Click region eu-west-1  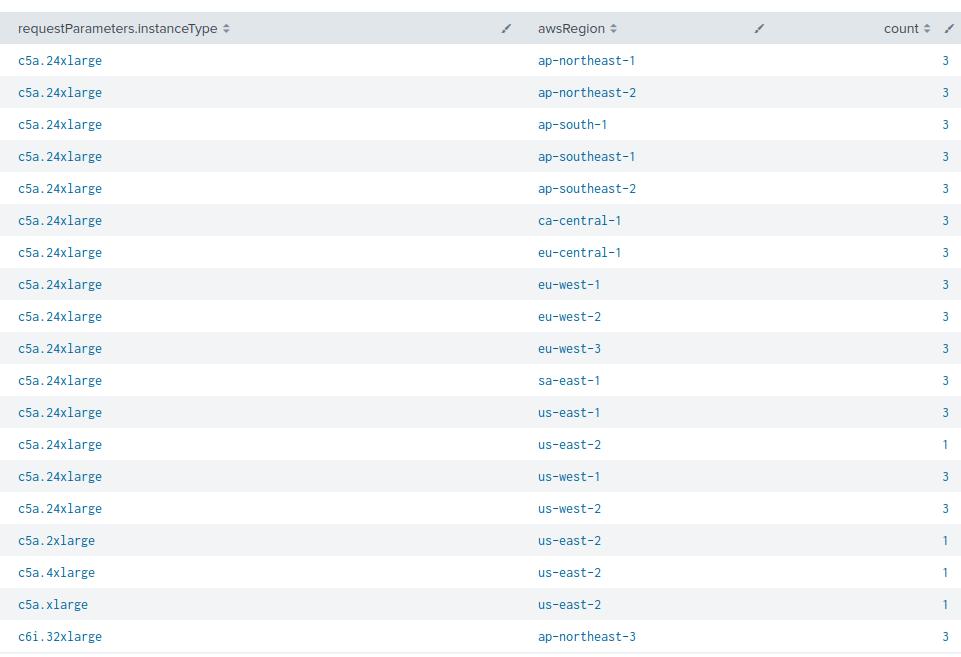click(x=569, y=284)
